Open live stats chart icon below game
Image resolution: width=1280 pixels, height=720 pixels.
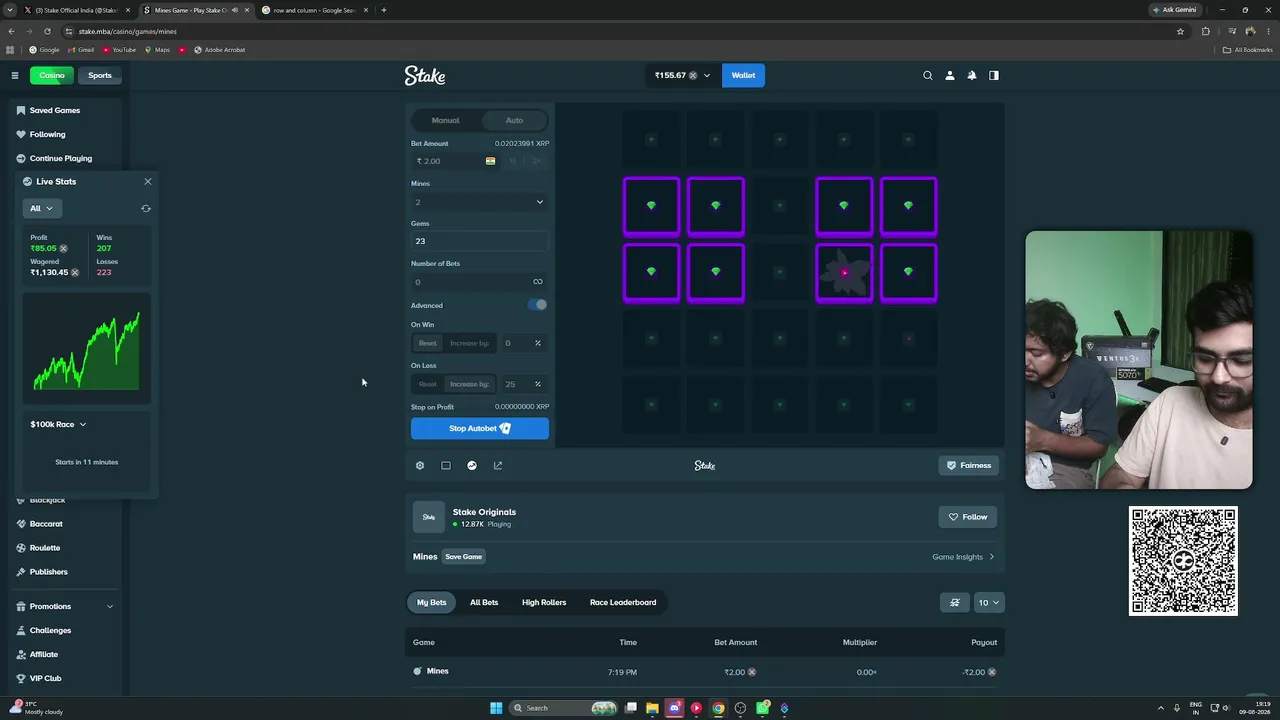click(472, 465)
